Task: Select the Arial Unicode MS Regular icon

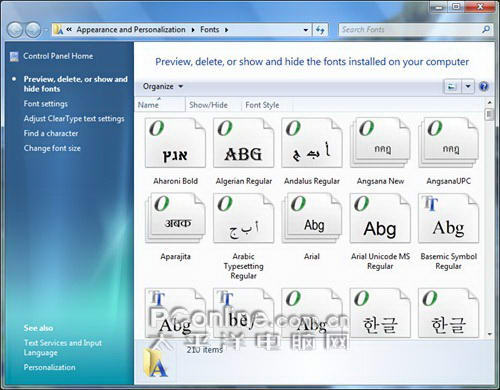Action: (x=380, y=218)
